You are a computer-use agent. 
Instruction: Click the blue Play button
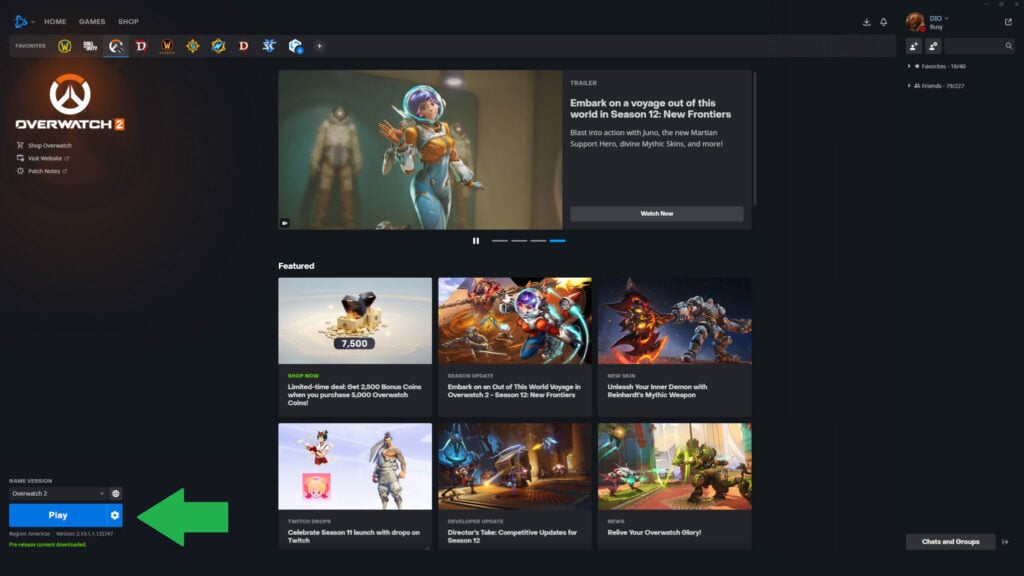(x=60, y=515)
